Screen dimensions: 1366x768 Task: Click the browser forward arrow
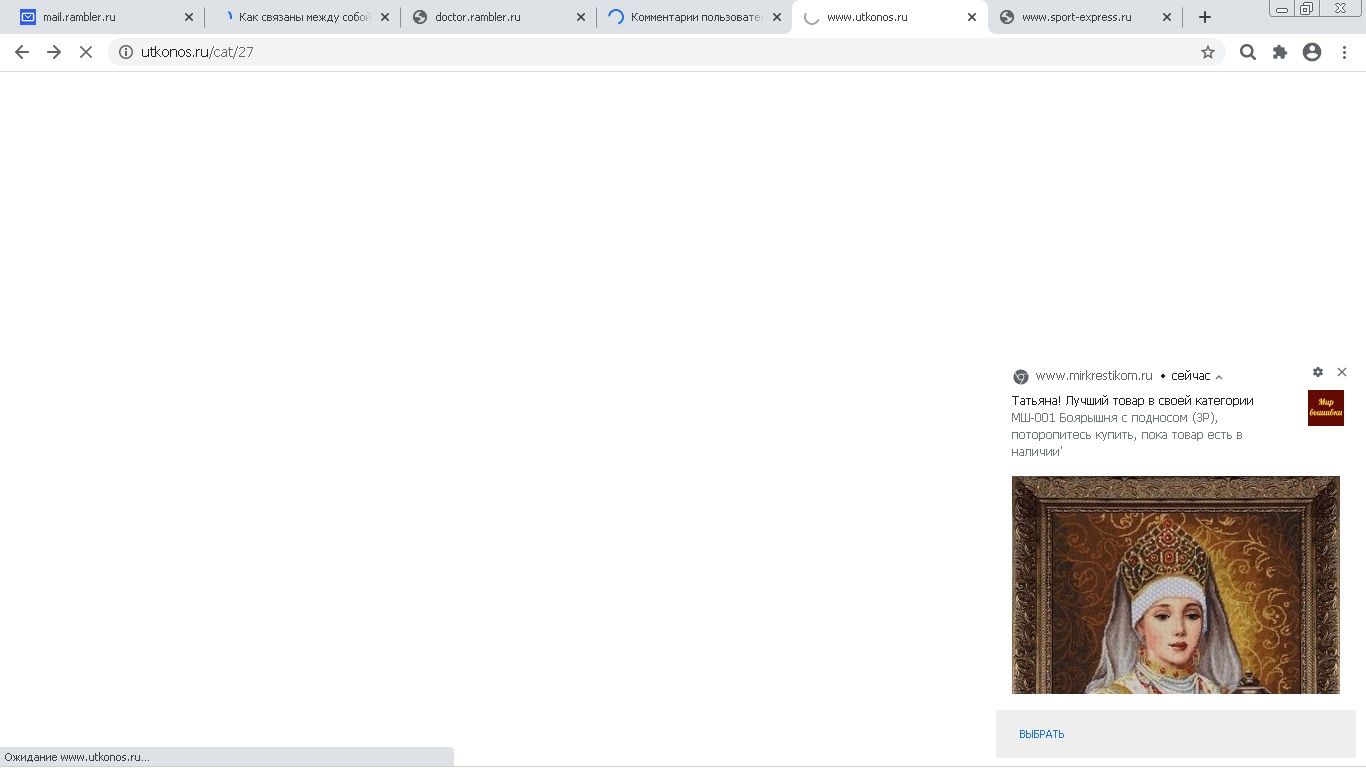pyautogui.click(x=54, y=52)
